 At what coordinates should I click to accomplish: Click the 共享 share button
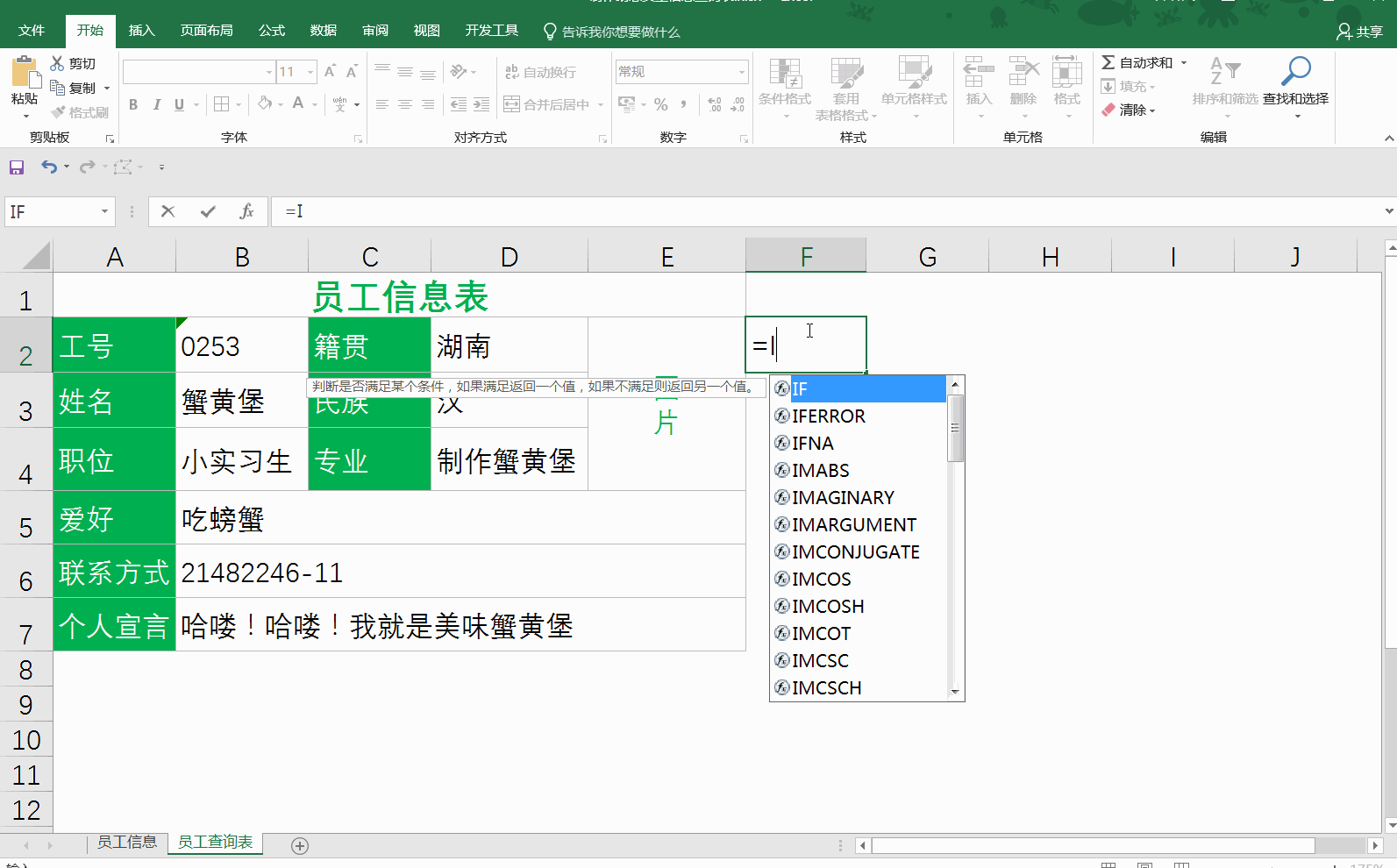tap(1360, 32)
